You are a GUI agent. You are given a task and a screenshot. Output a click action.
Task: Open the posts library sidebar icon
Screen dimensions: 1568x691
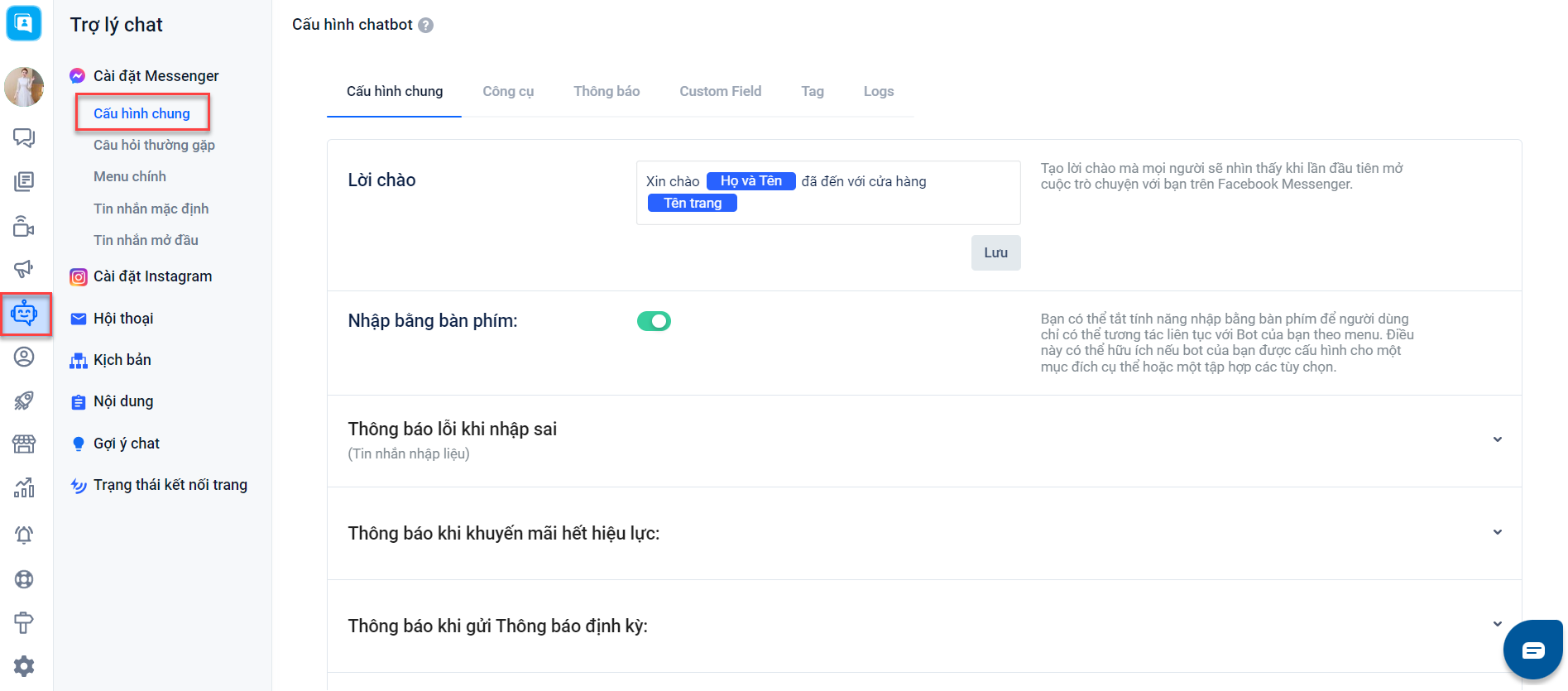pos(24,181)
